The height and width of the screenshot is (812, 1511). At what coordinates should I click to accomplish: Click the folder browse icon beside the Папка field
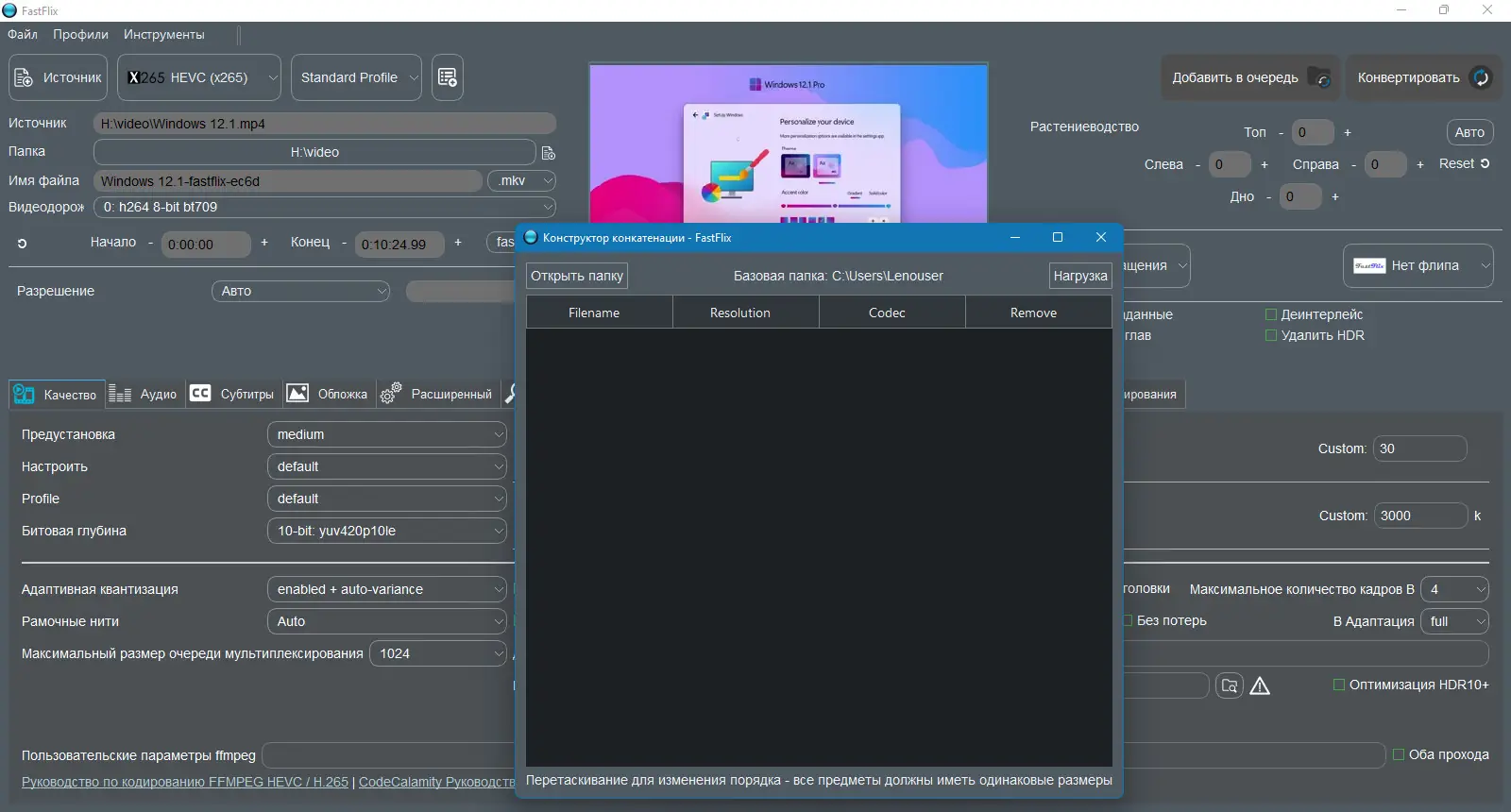(549, 152)
